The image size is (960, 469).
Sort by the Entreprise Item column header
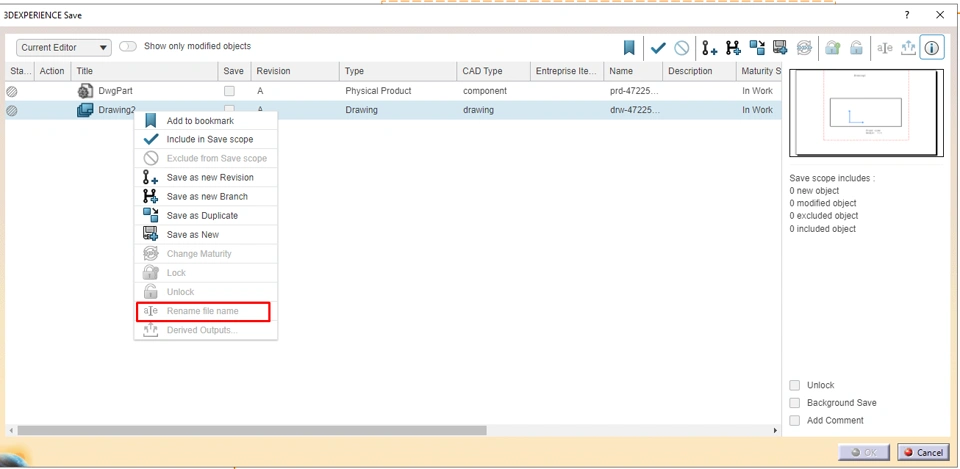point(567,71)
